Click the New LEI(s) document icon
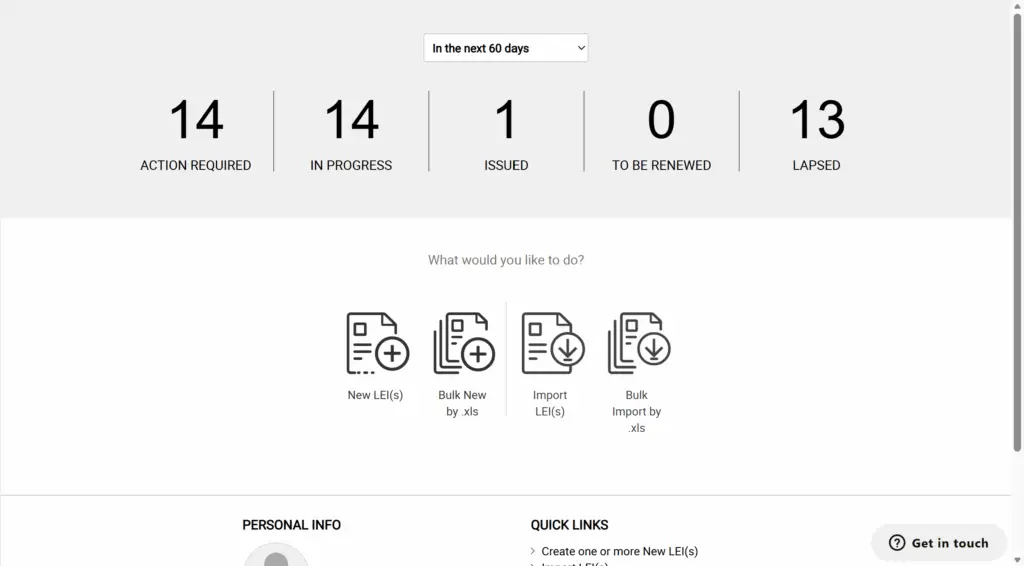 [377, 343]
